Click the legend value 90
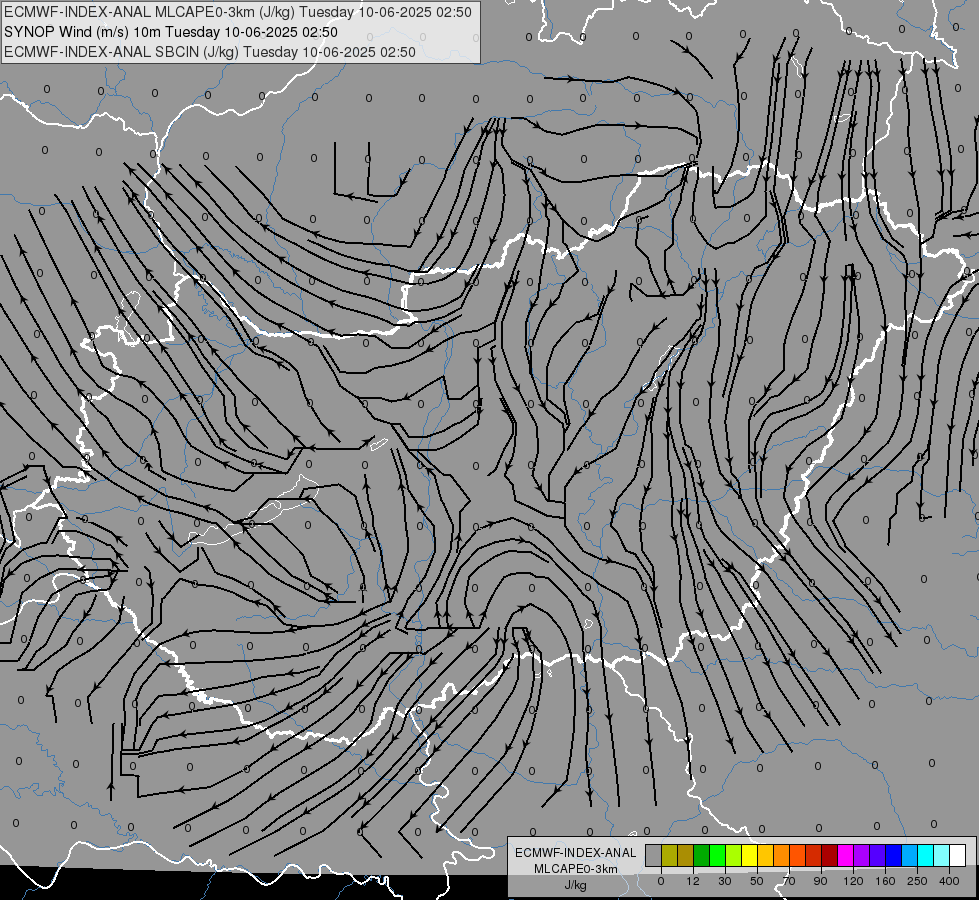Image resolution: width=979 pixels, height=900 pixels. tap(820, 881)
